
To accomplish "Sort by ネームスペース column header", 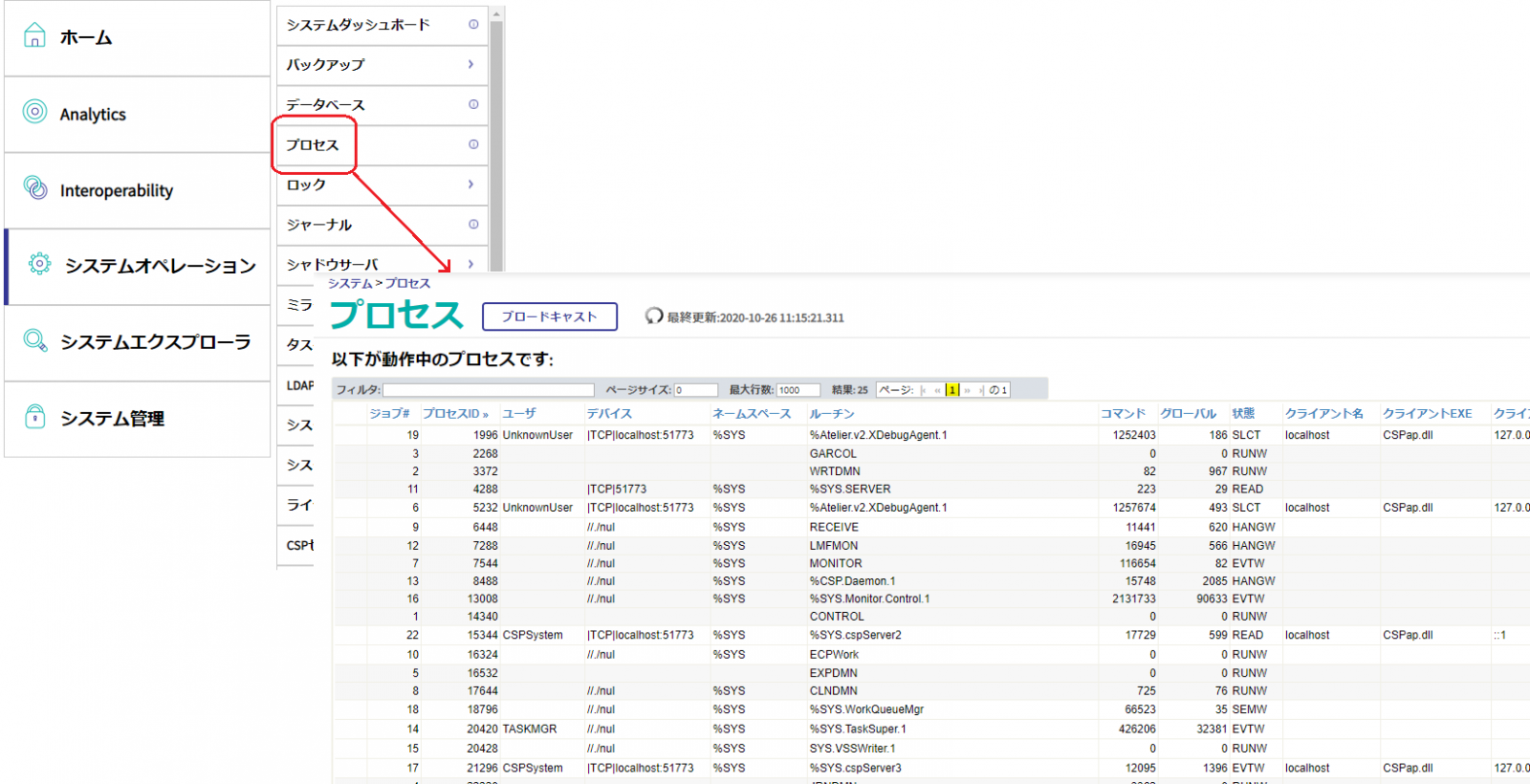I will click(752, 413).
